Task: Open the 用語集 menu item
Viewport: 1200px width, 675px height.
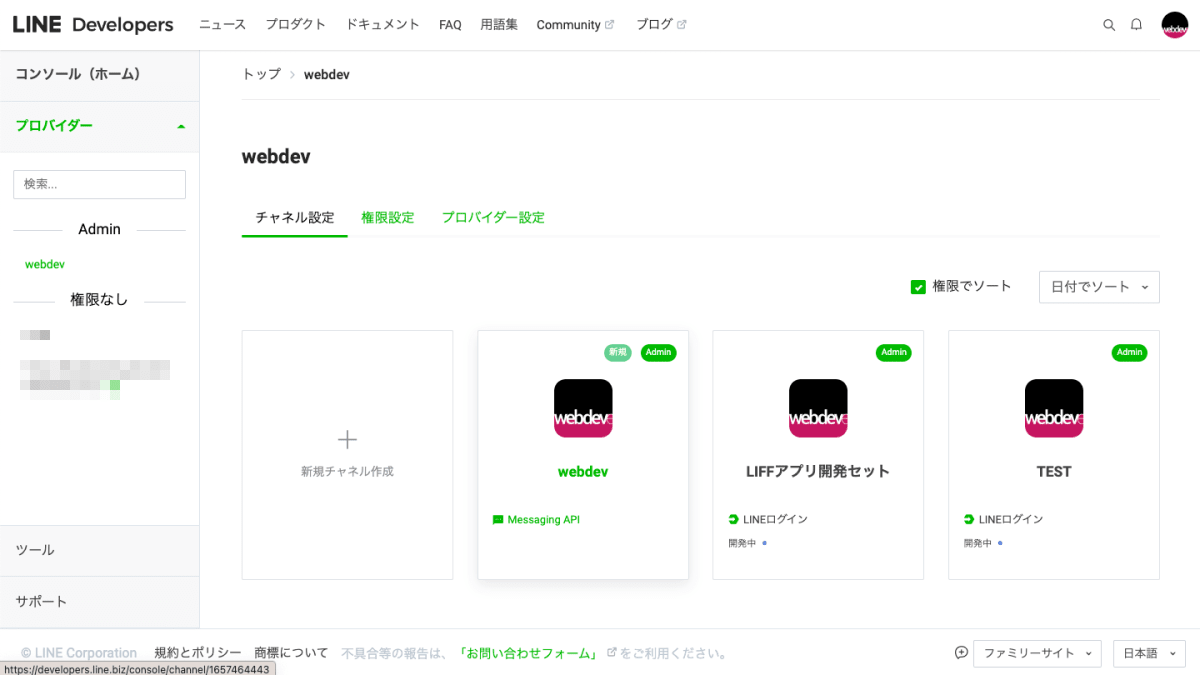Action: [x=499, y=25]
